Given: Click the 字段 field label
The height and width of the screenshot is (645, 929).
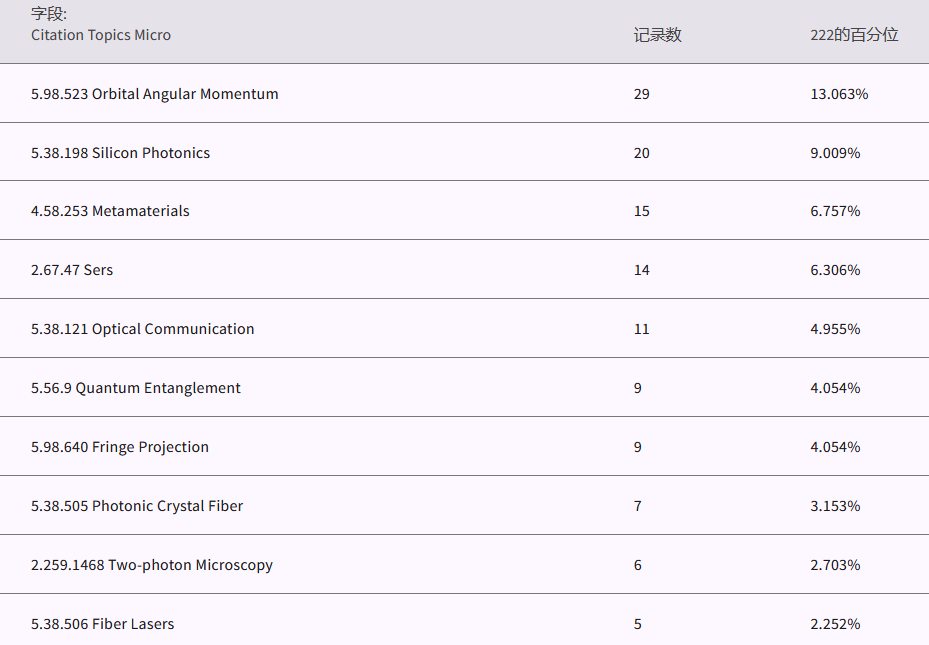Looking at the screenshot, I should pos(49,15).
